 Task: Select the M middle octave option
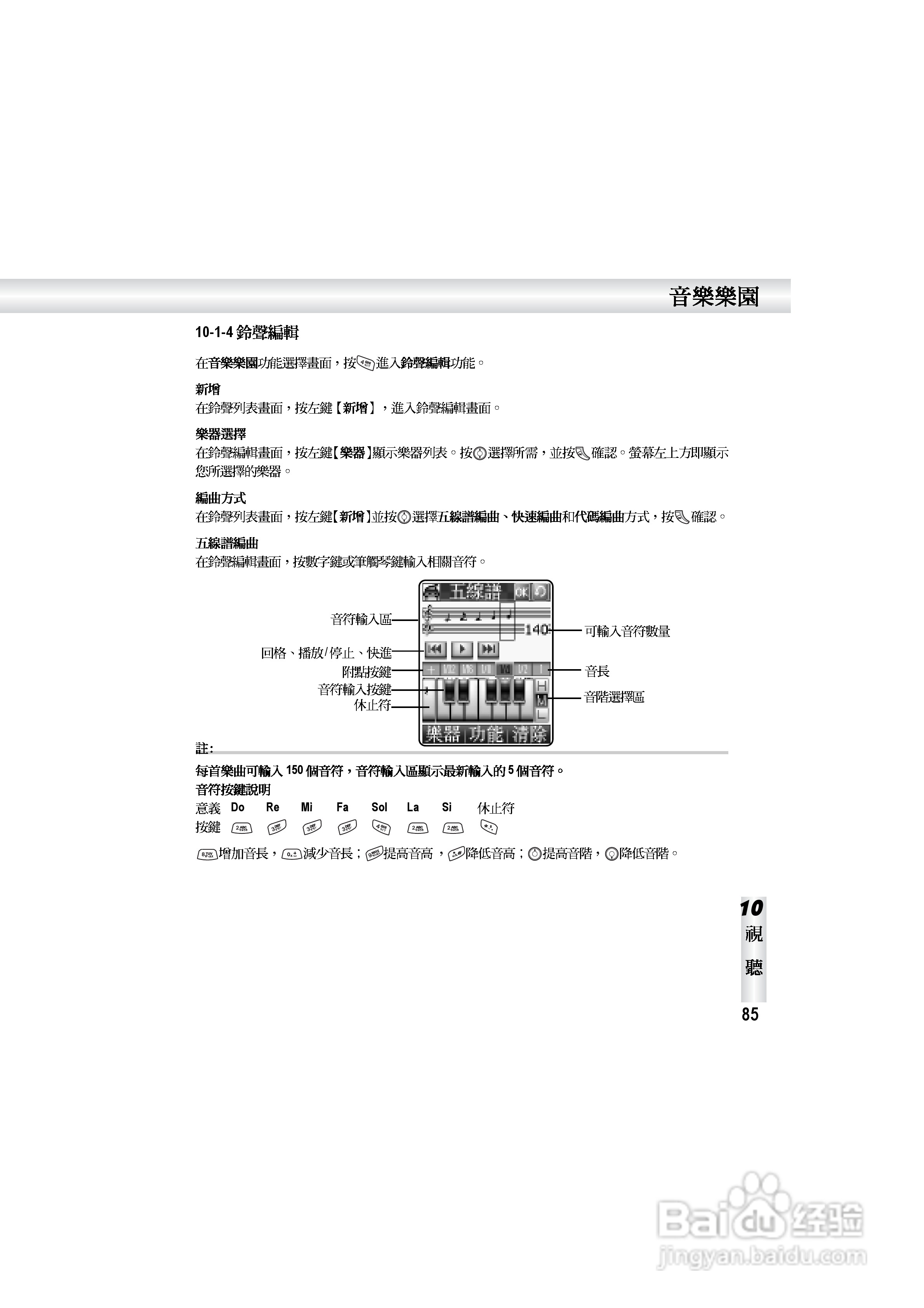point(542,699)
